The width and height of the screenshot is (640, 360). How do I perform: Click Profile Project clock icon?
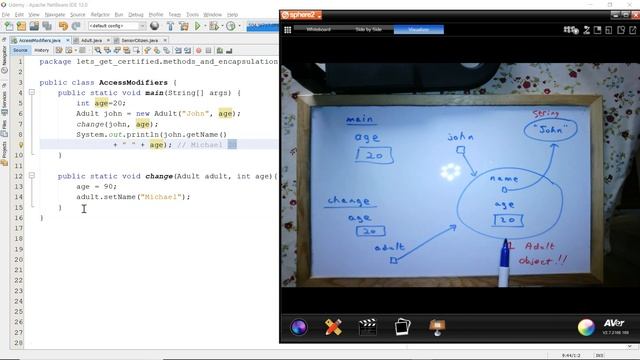point(231,26)
